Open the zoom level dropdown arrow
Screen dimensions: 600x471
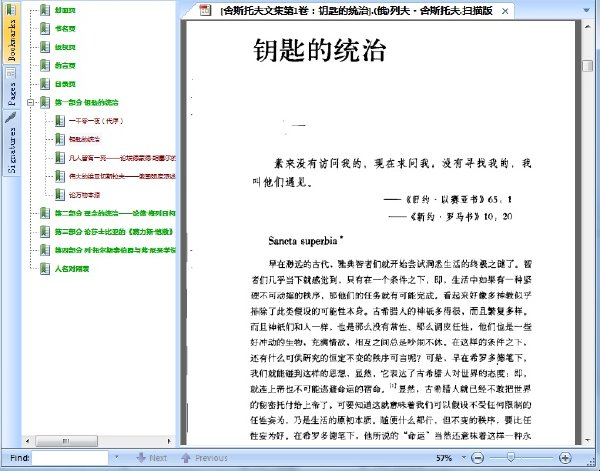pos(464,458)
